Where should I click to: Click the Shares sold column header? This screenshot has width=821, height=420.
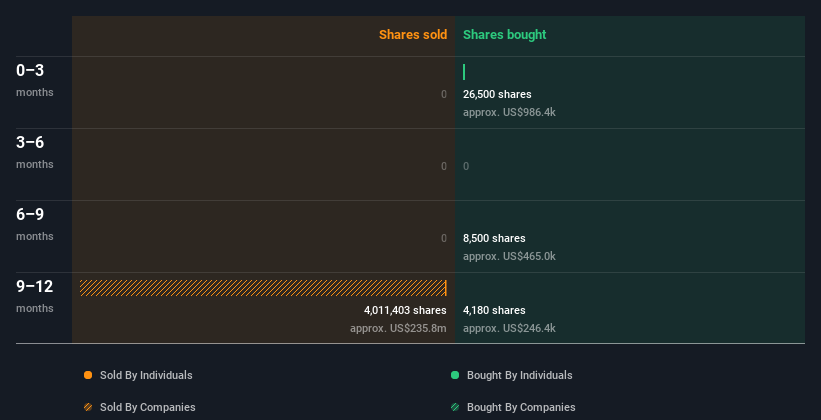tap(413, 35)
